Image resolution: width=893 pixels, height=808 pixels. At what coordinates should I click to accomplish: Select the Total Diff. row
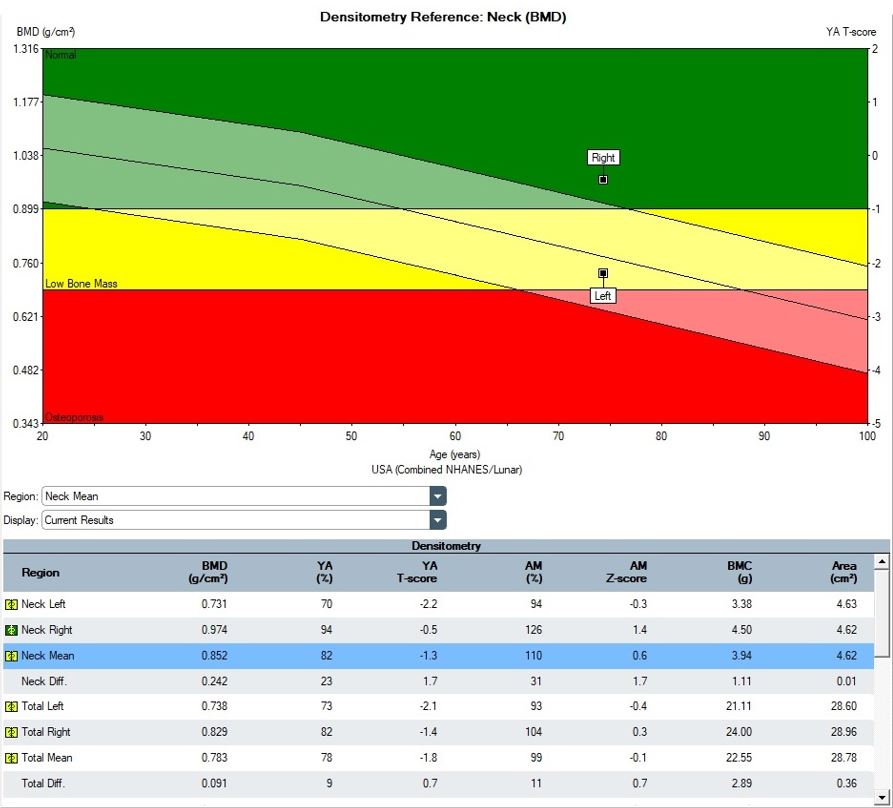[438, 783]
